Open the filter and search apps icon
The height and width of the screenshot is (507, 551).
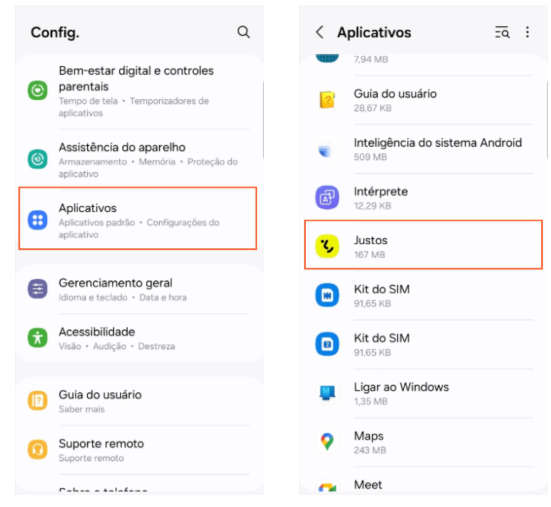(502, 32)
